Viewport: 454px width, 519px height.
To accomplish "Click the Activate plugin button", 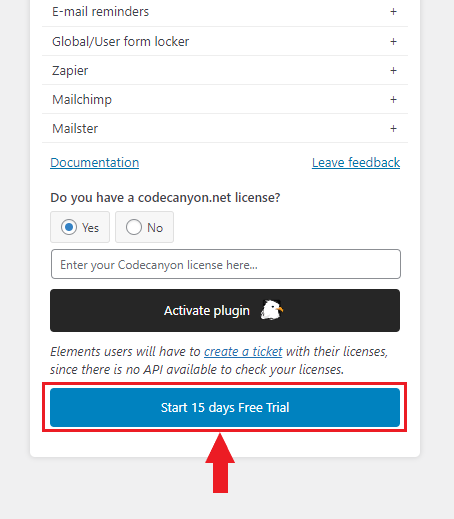I will (225, 310).
